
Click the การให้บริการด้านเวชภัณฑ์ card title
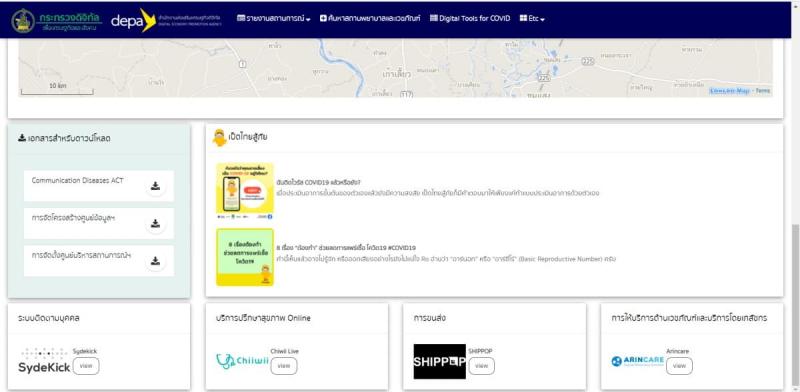coord(689,318)
